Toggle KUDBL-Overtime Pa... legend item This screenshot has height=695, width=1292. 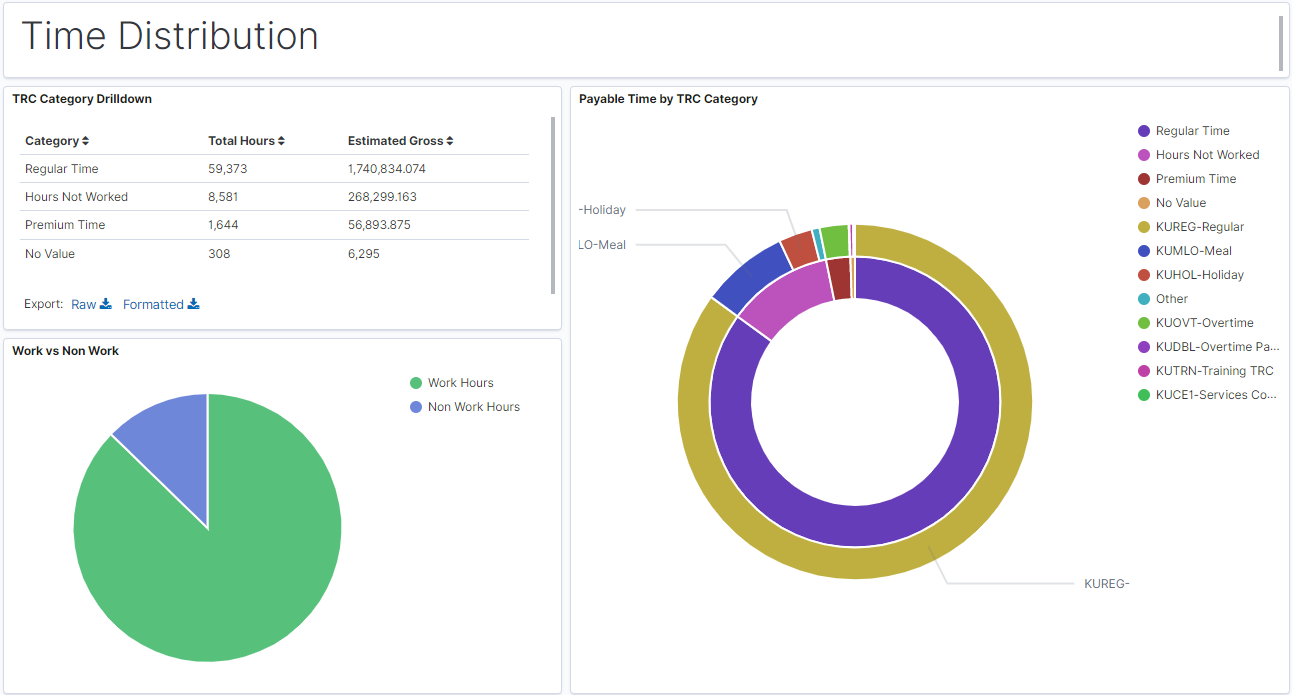click(1209, 347)
